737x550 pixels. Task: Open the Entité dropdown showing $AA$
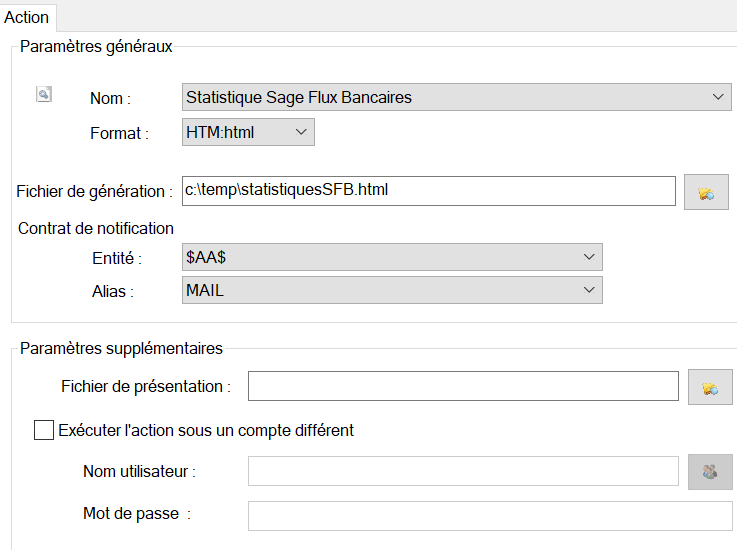coord(392,257)
